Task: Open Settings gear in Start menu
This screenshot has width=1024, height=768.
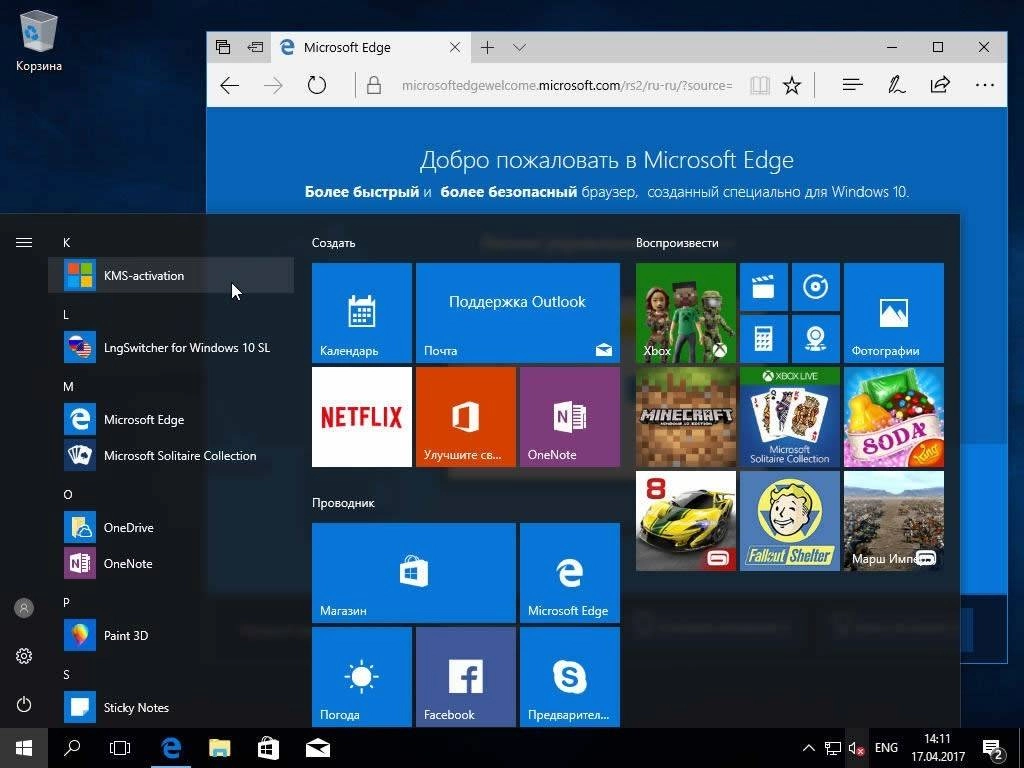Action: click(24, 656)
